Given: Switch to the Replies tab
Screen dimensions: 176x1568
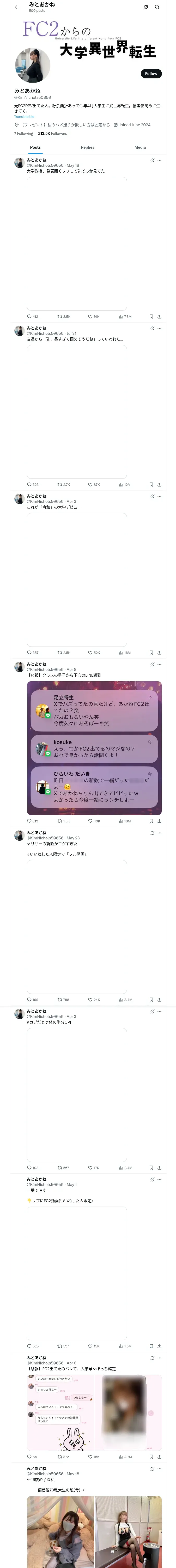Looking at the screenshot, I should (87, 147).
